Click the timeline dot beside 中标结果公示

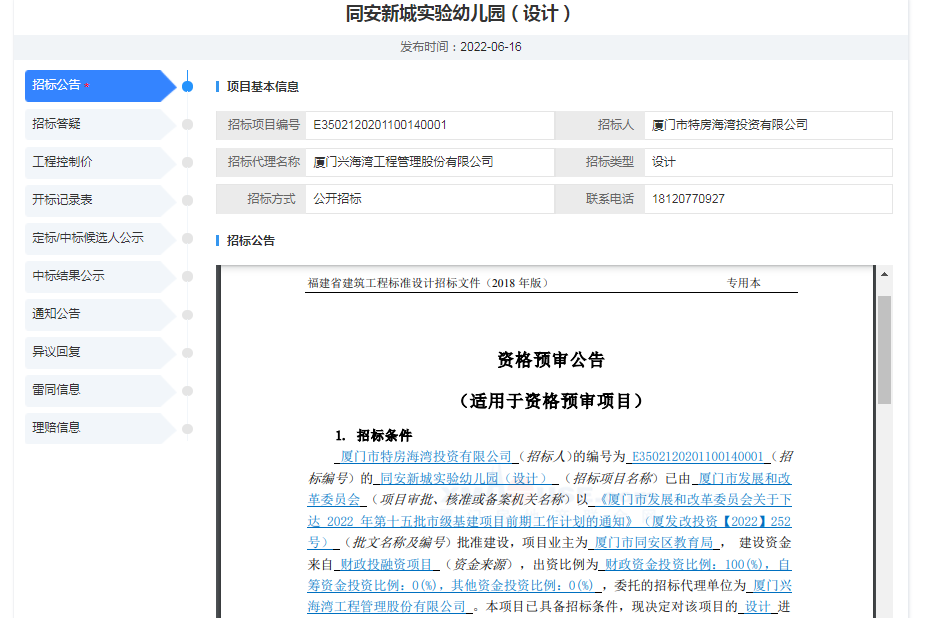point(187,276)
